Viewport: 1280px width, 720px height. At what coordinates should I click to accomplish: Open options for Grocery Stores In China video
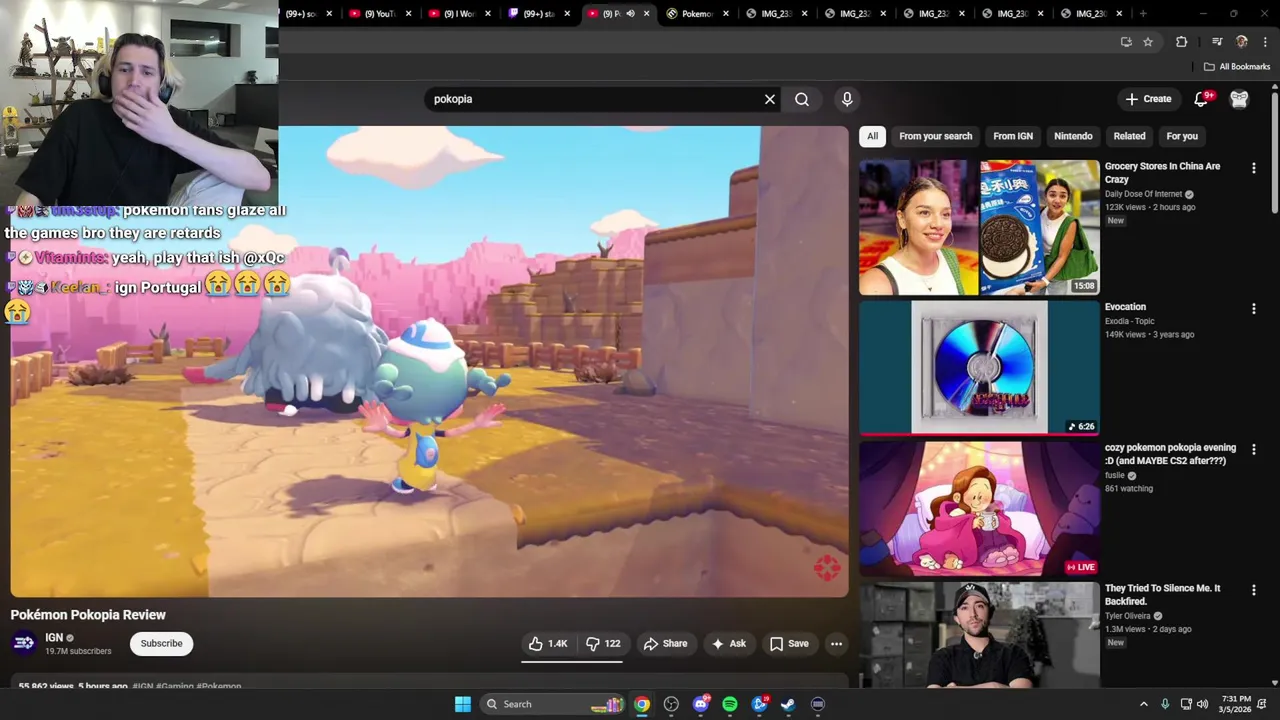click(1253, 168)
